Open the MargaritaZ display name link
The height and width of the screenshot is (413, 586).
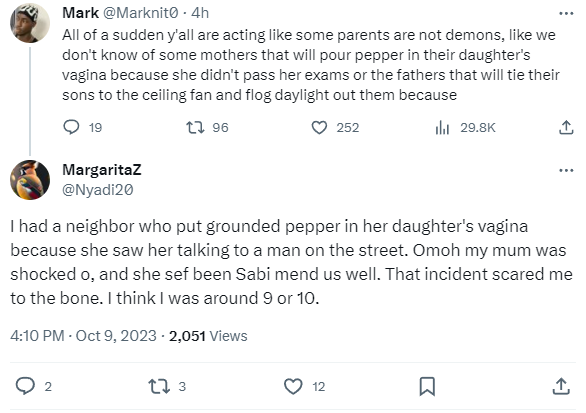(102, 170)
